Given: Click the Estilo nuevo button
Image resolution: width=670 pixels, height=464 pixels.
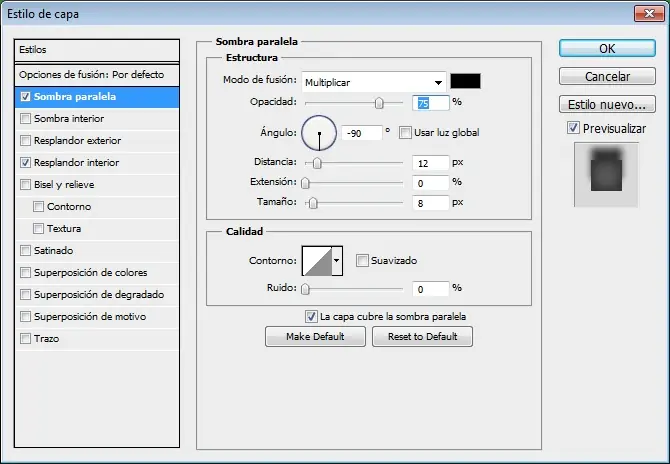Looking at the screenshot, I should (607, 104).
